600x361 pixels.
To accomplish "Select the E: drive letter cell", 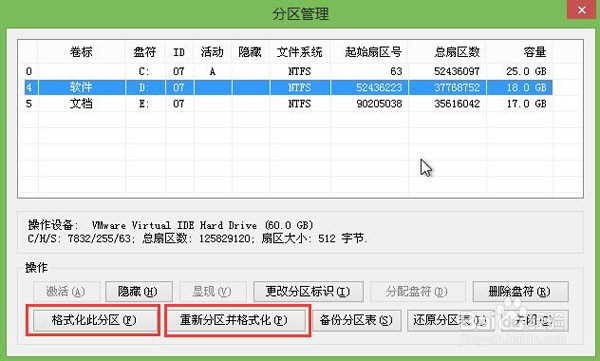I will pyautogui.click(x=144, y=104).
